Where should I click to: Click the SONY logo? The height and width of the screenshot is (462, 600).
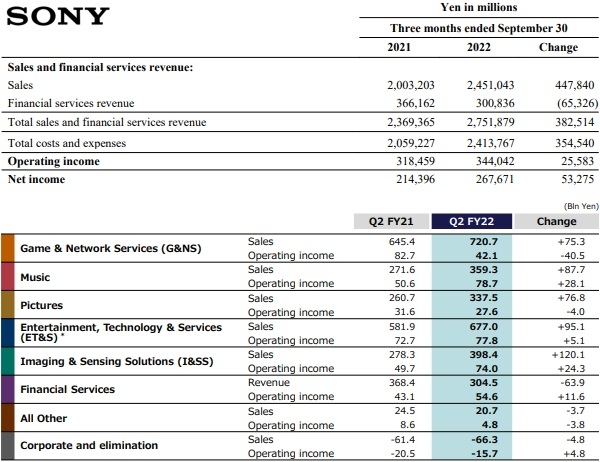tap(58, 16)
